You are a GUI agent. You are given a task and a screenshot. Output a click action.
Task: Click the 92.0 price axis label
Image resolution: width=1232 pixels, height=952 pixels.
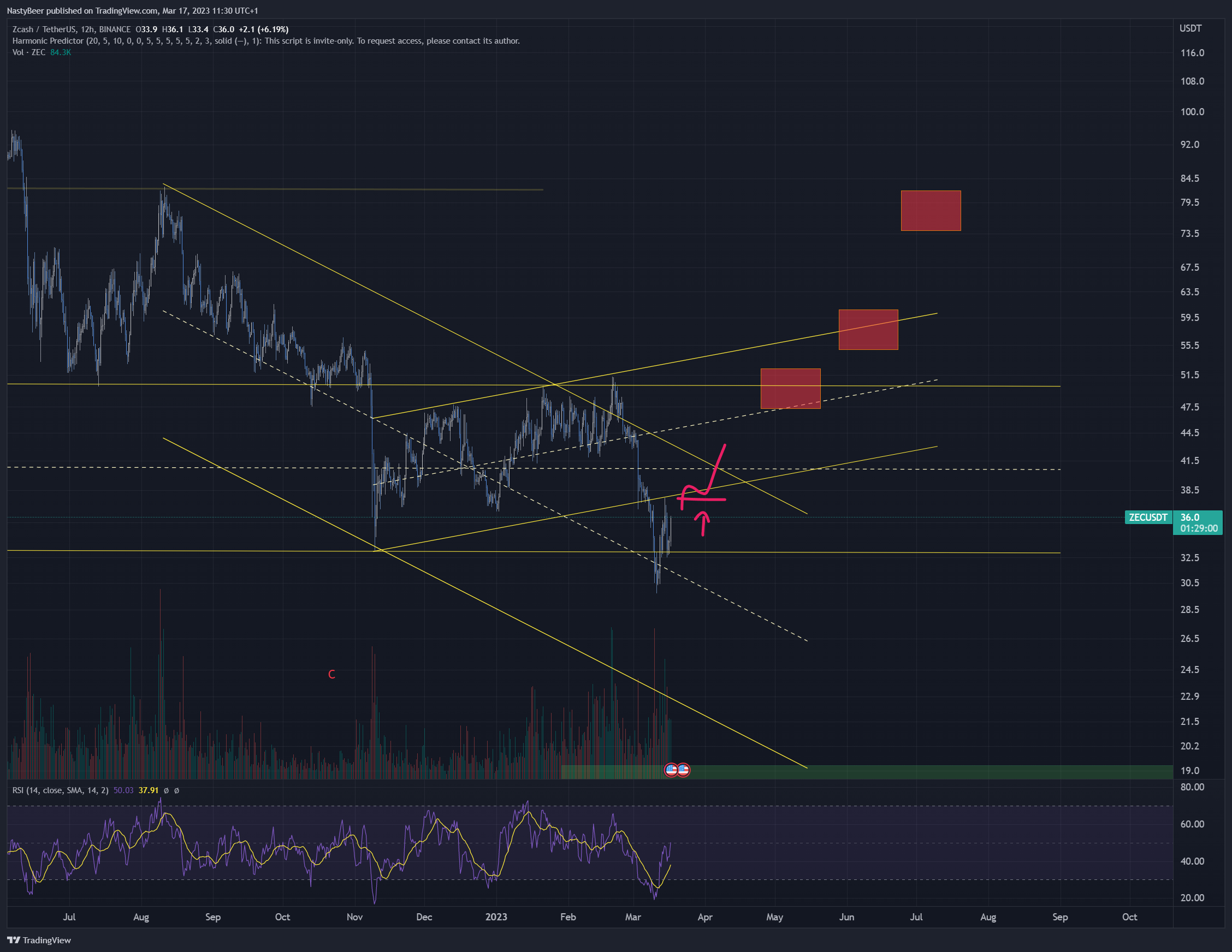(x=1190, y=144)
